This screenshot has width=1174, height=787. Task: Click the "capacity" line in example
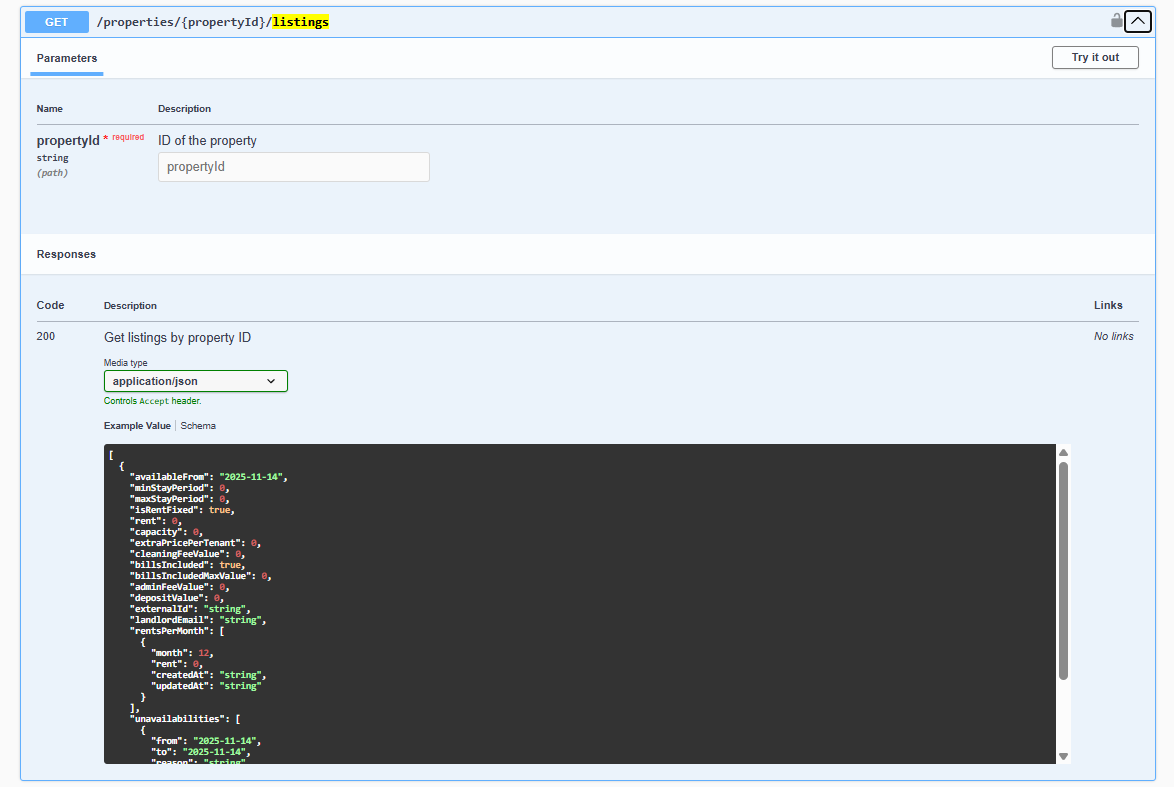point(166,532)
